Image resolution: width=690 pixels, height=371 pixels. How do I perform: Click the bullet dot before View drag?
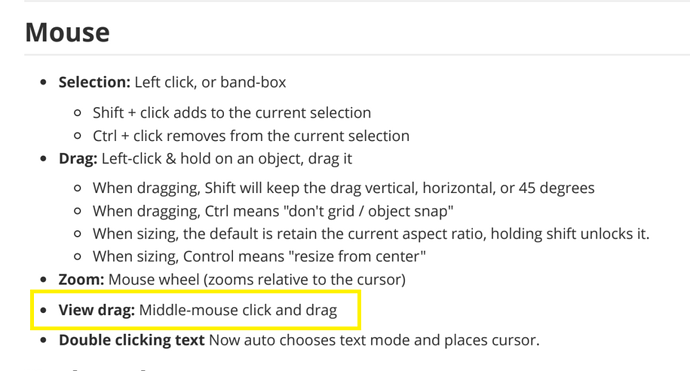click(43, 310)
